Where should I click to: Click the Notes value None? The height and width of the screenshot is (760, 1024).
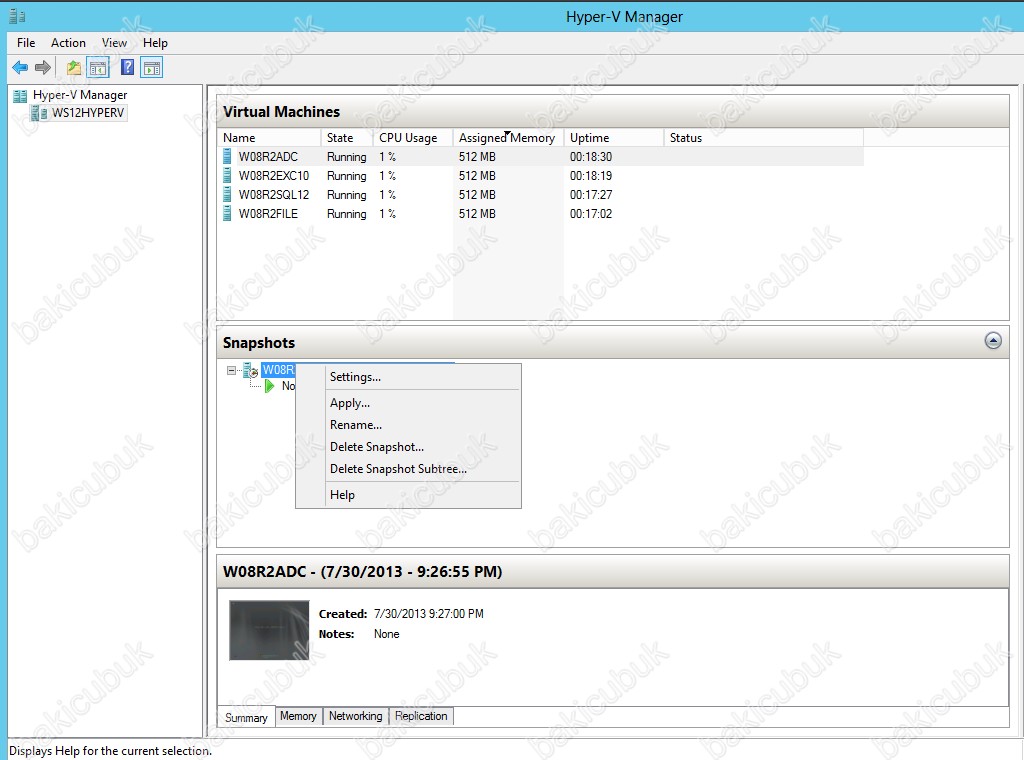coord(387,634)
